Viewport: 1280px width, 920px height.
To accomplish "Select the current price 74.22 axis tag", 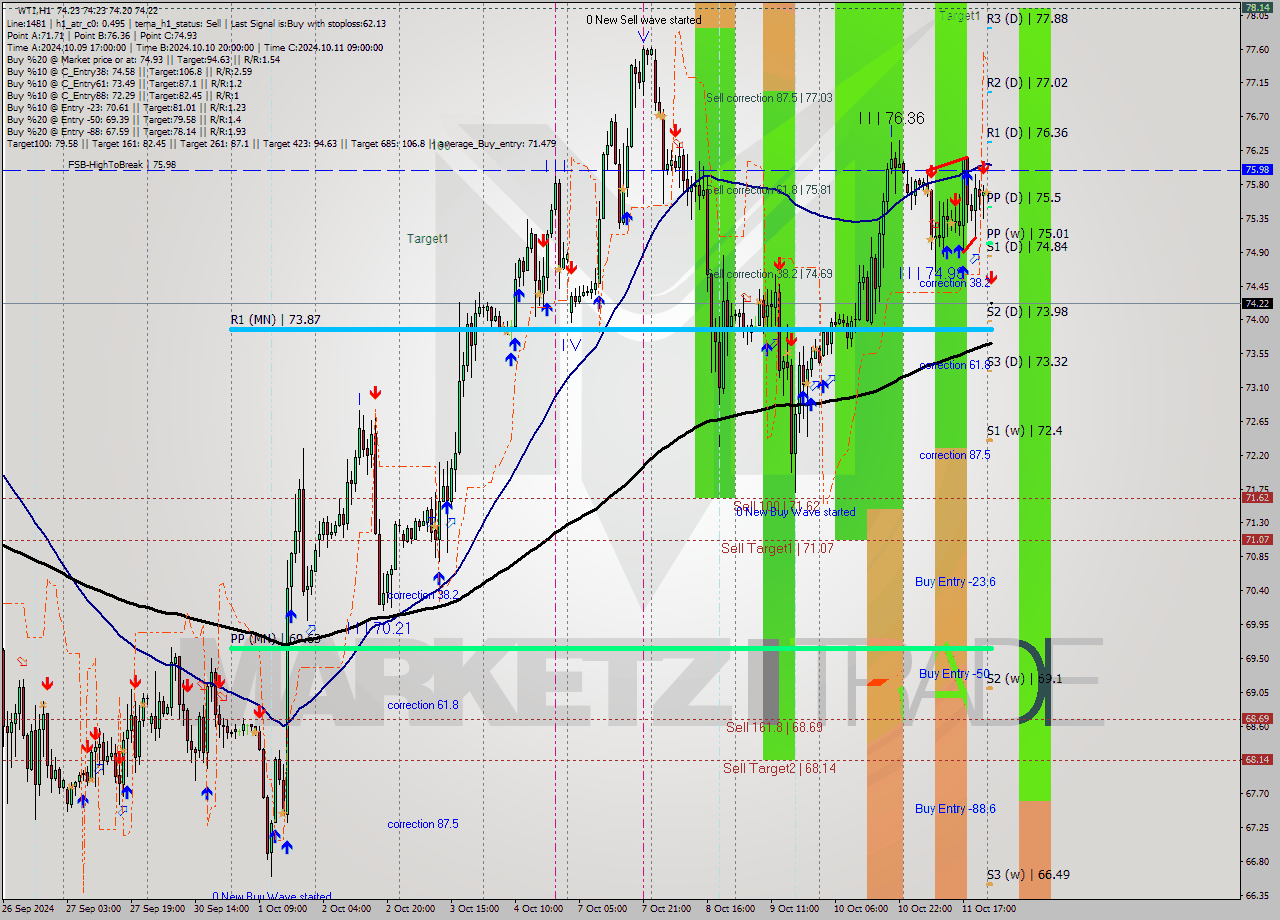I will click(1257, 303).
